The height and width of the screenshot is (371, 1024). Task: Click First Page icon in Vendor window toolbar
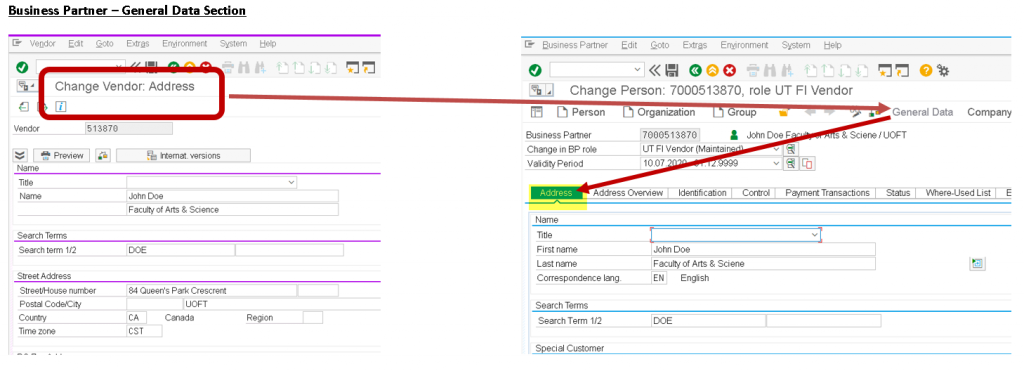click(x=282, y=68)
